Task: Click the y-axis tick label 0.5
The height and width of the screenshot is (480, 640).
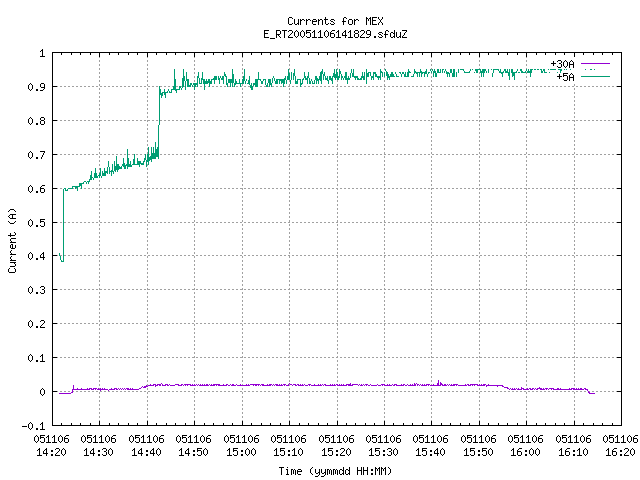Action: pos(36,222)
